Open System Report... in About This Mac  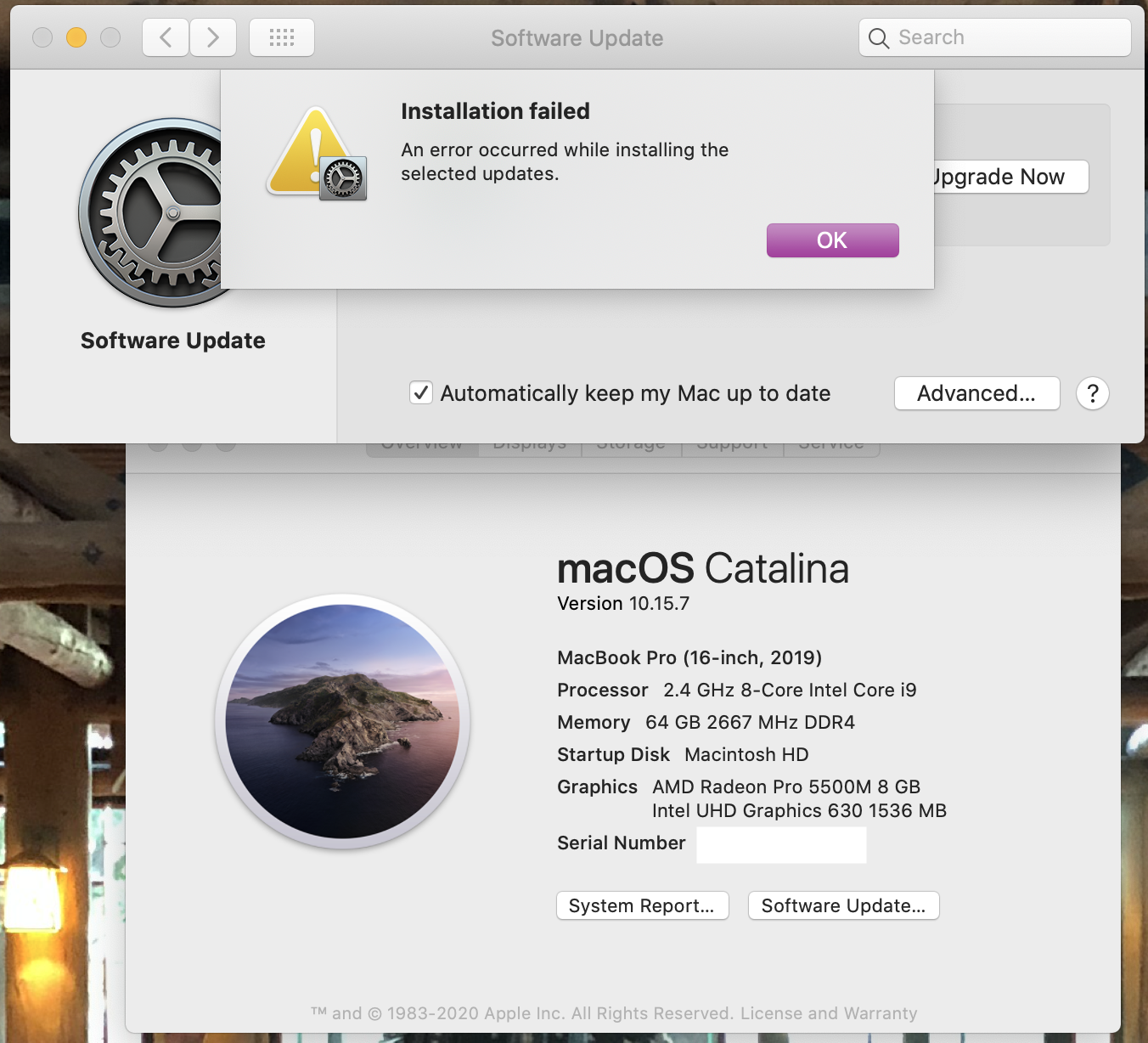tap(643, 905)
